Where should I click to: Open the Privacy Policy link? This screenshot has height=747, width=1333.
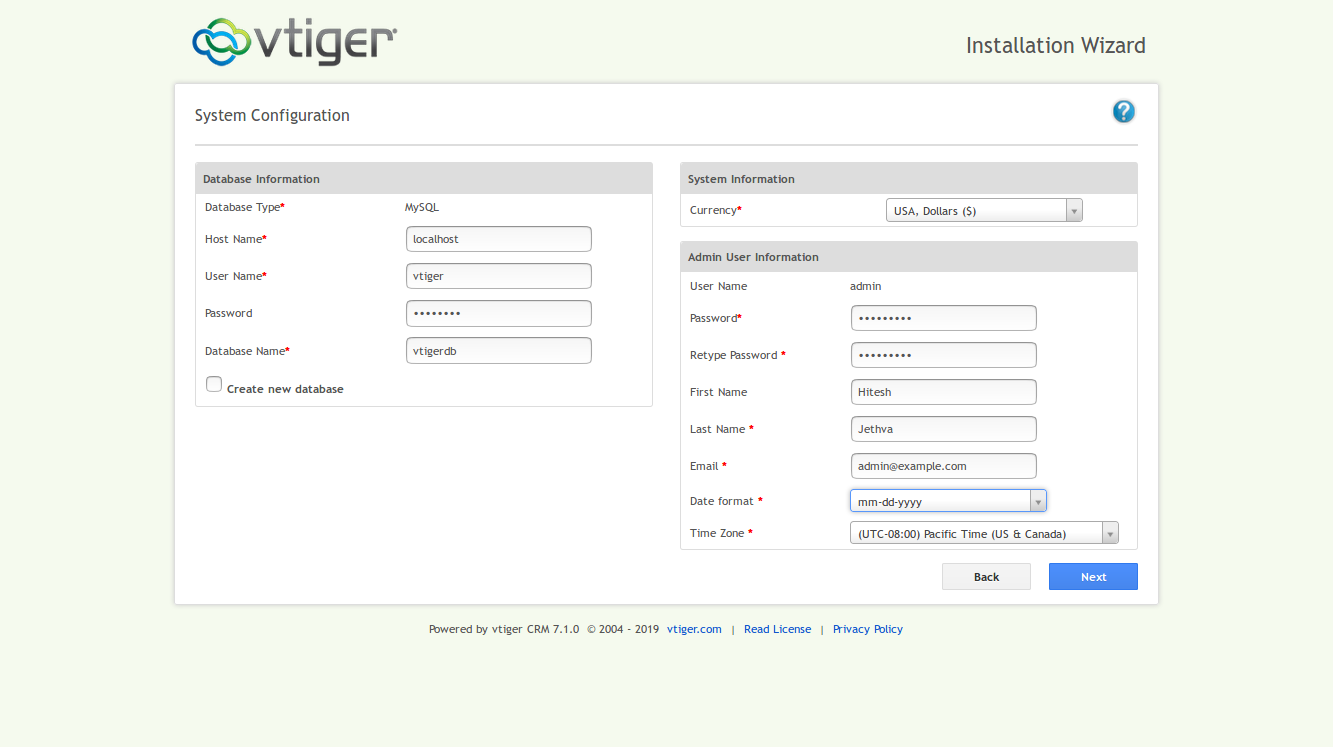[x=868, y=629]
